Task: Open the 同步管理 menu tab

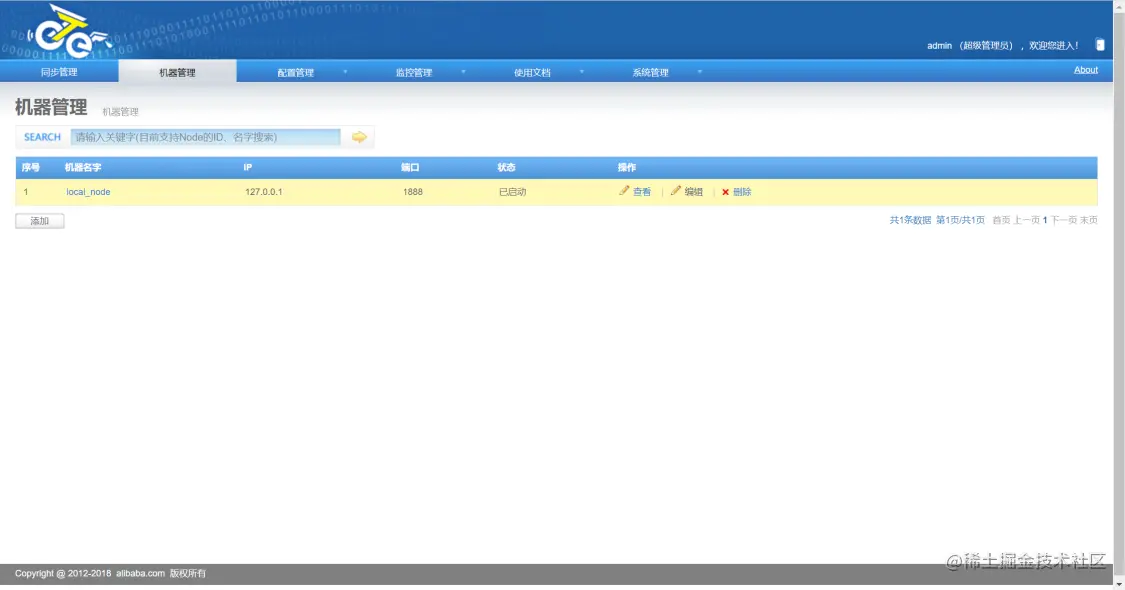Action: click(59, 72)
